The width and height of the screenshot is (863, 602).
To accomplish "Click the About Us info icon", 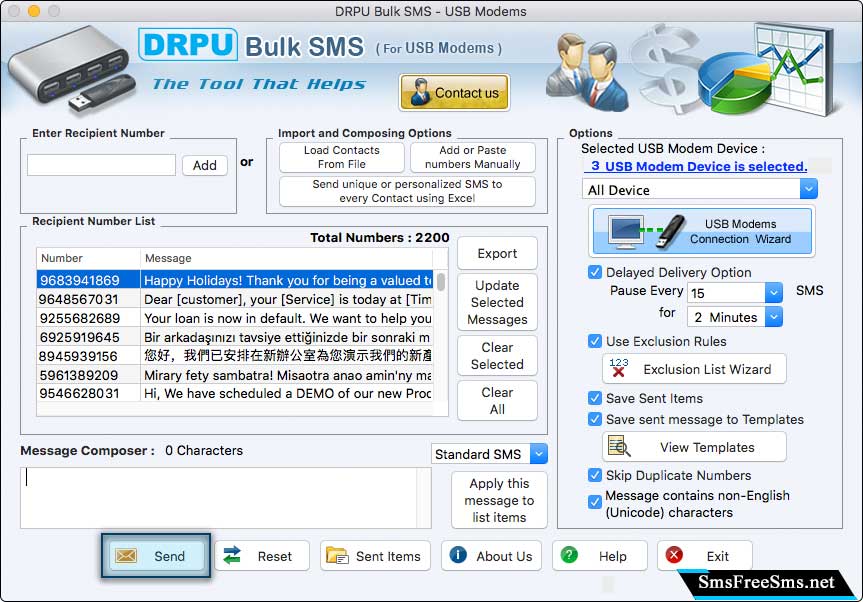I will pyautogui.click(x=458, y=556).
